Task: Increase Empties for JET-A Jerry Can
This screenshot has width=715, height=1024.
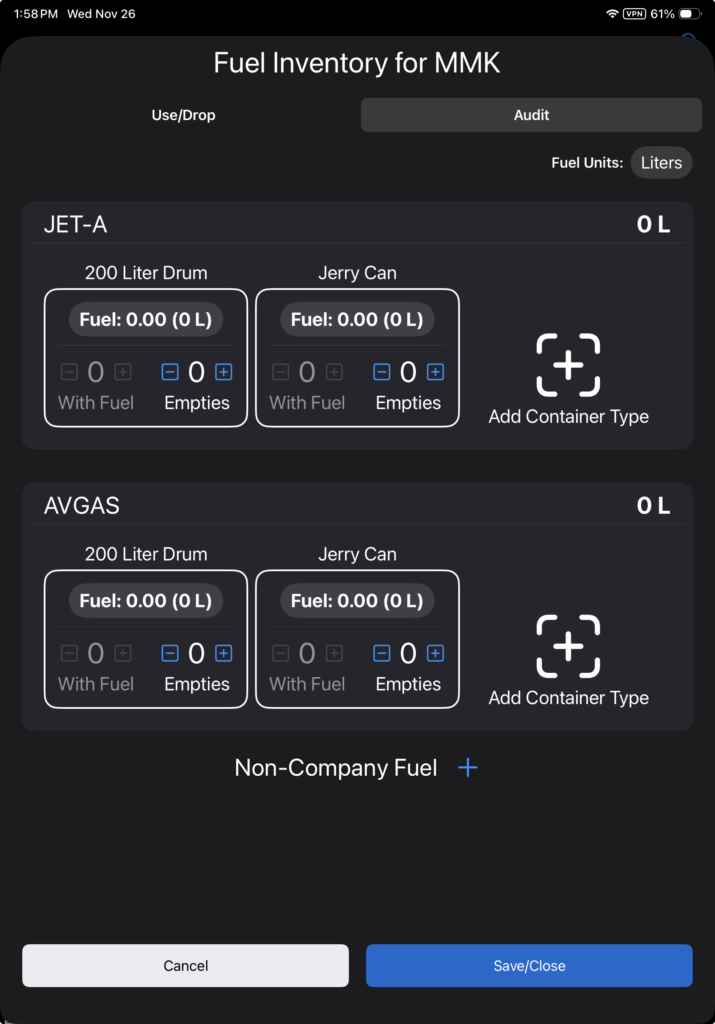Action: pos(435,372)
